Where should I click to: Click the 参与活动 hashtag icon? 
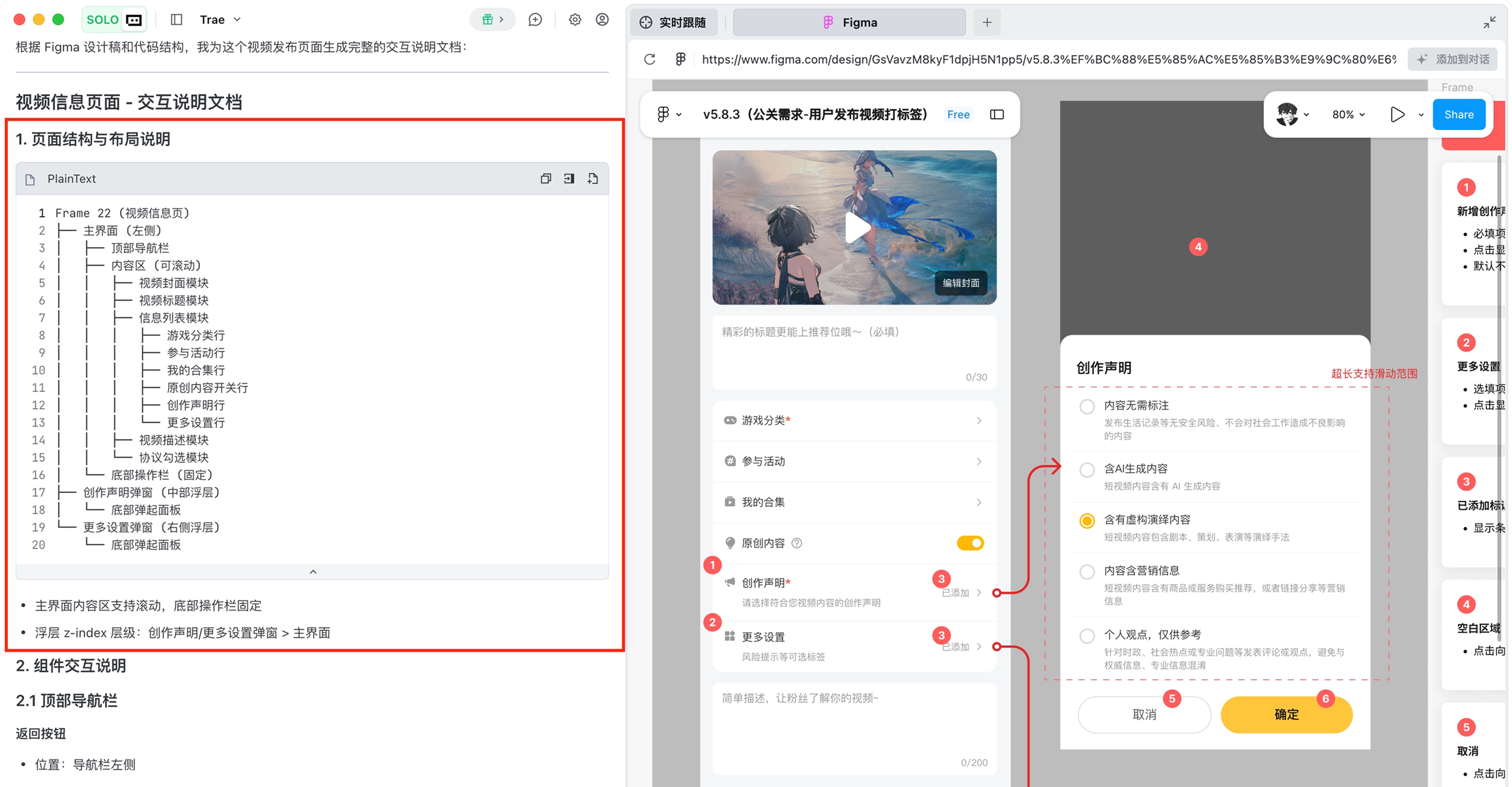click(x=730, y=461)
